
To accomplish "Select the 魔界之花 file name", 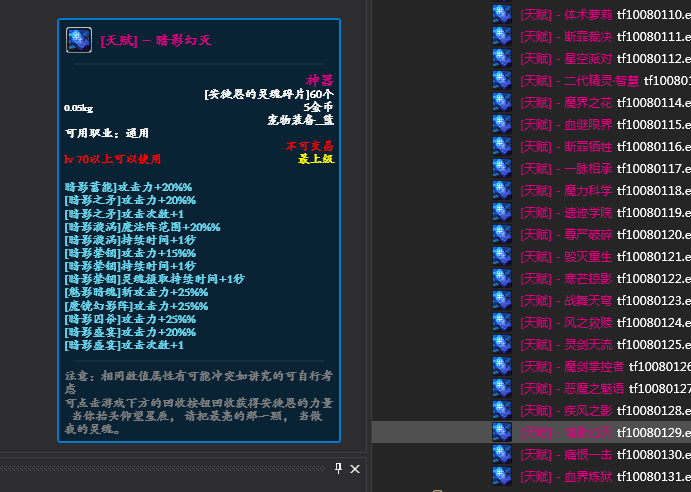I will (654, 103).
